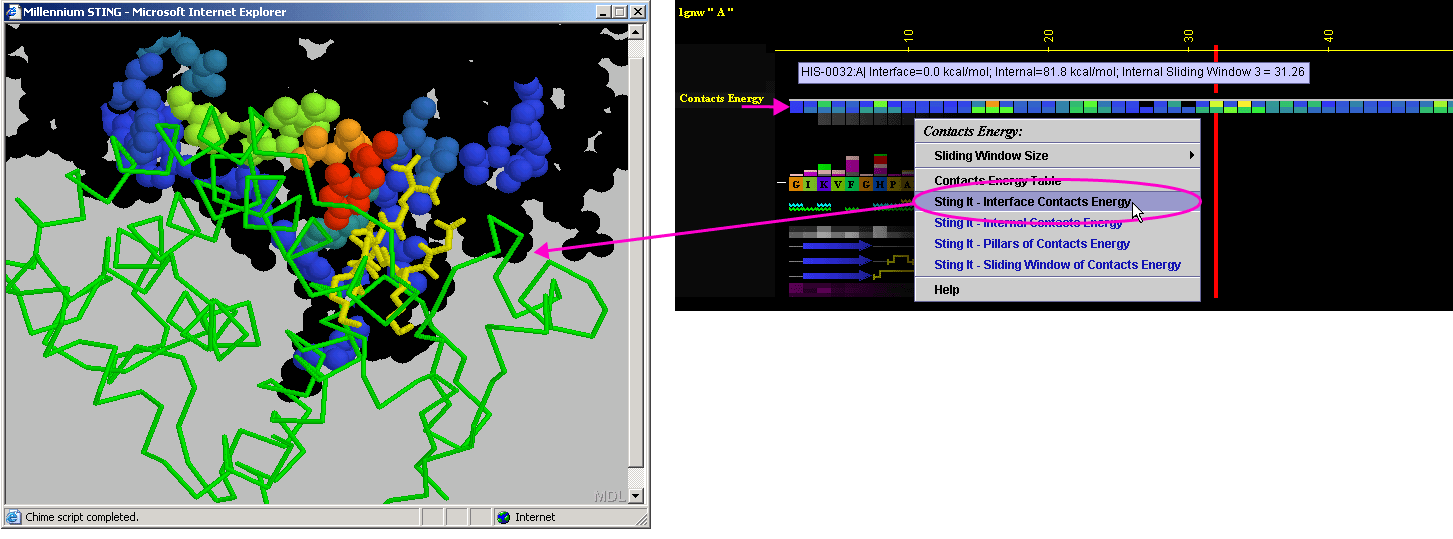Click the Internet Explorer icon in title bar
Viewport: 1453px width, 539px height.
[x=14, y=12]
